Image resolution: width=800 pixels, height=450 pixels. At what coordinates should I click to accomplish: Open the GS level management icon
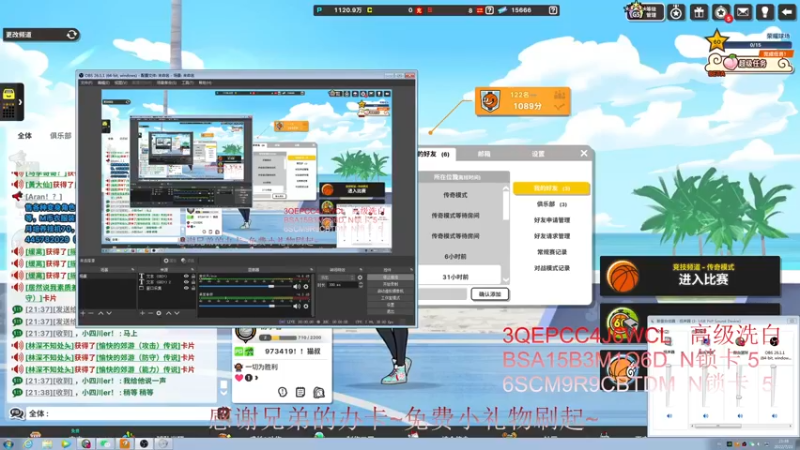(x=645, y=11)
